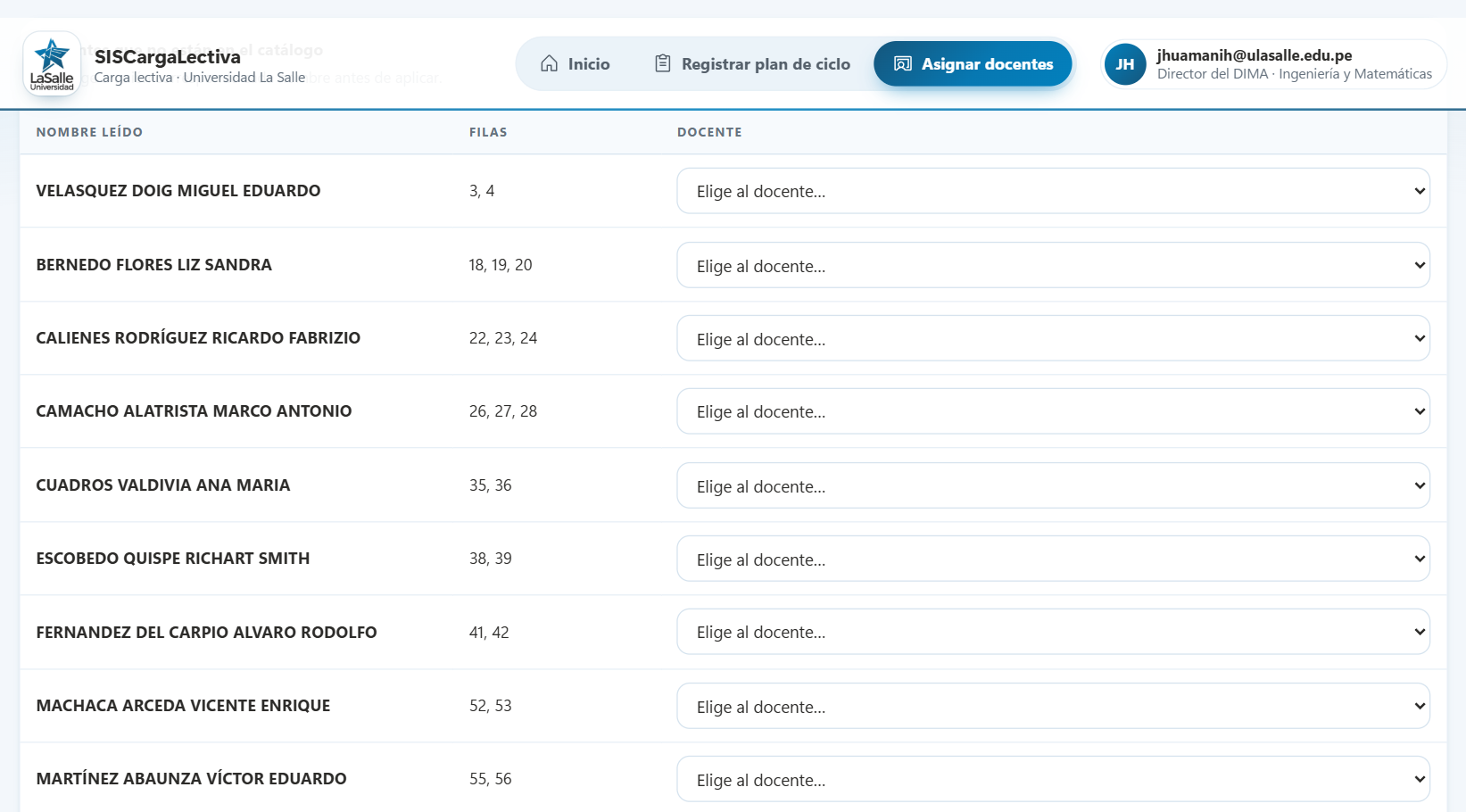This screenshot has height=812, width=1466.
Task: Click the La Salle university logo
Action: point(52,64)
